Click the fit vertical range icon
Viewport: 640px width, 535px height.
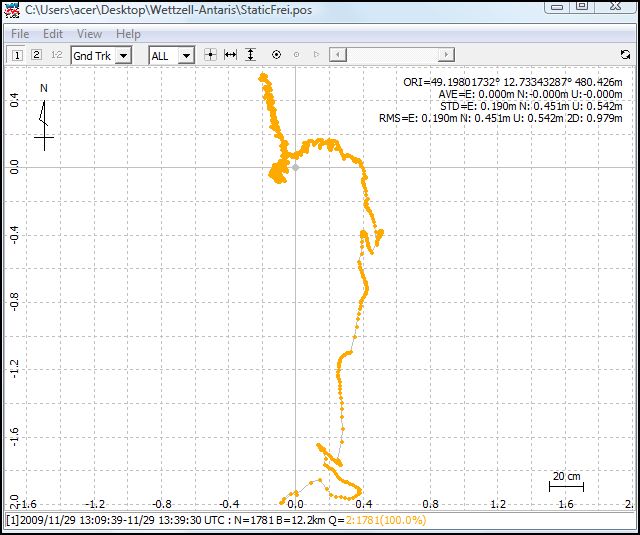tap(250, 55)
